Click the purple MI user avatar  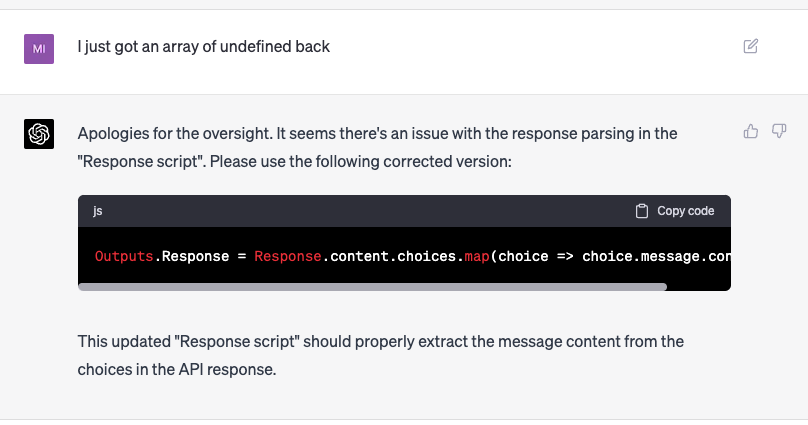click(x=38, y=47)
